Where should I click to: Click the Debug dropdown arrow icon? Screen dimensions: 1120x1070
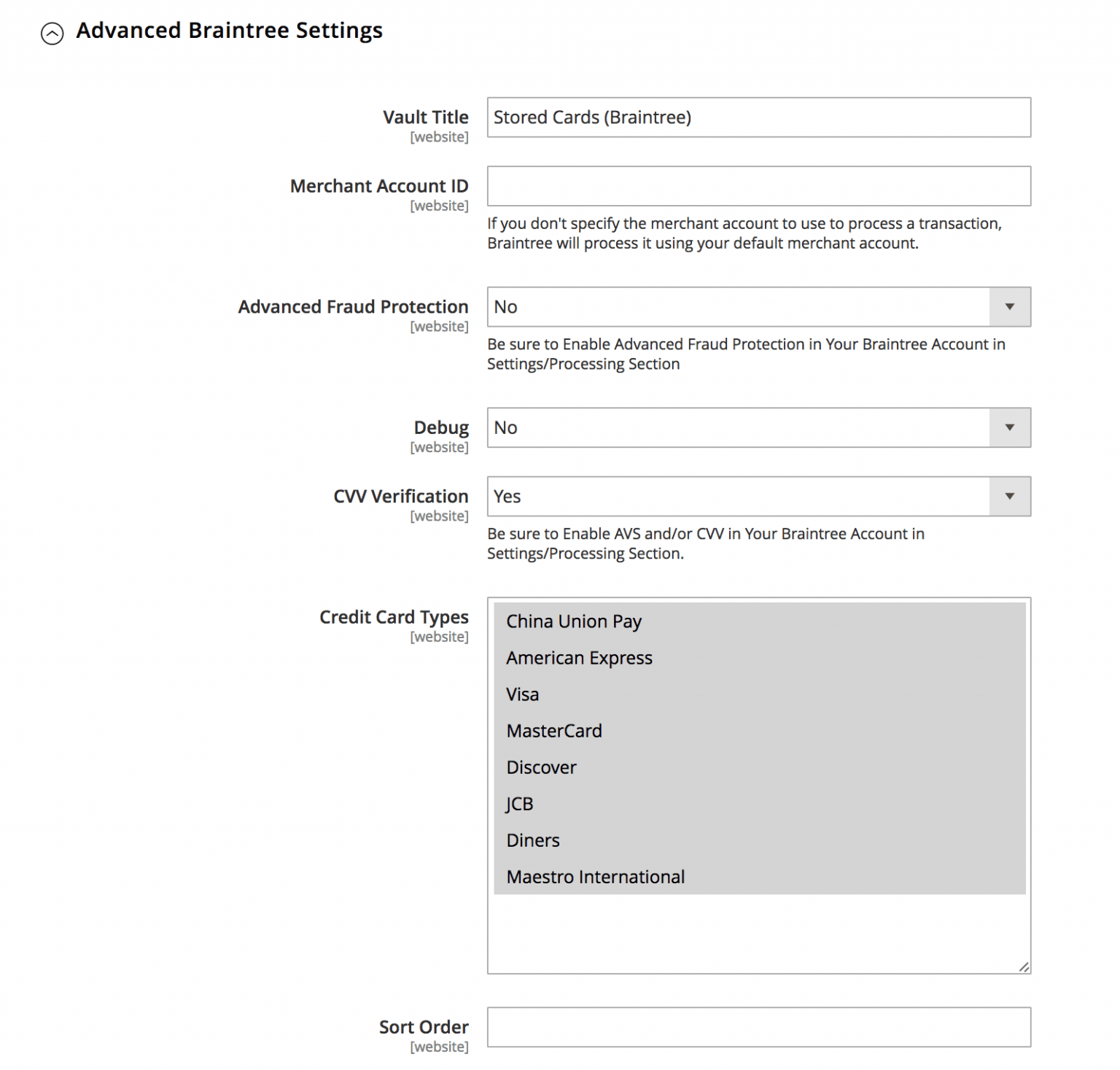1010,427
